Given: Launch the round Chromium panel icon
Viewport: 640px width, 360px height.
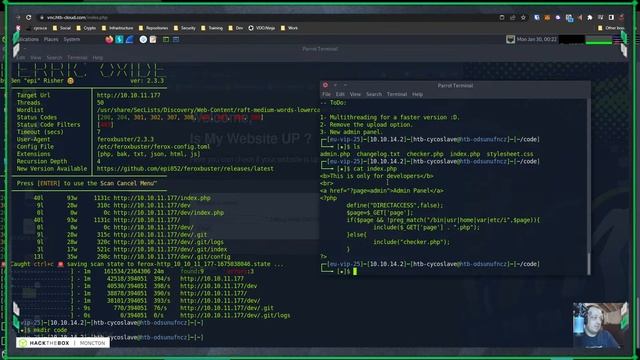Looking at the screenshot, I should click(143, 40).
